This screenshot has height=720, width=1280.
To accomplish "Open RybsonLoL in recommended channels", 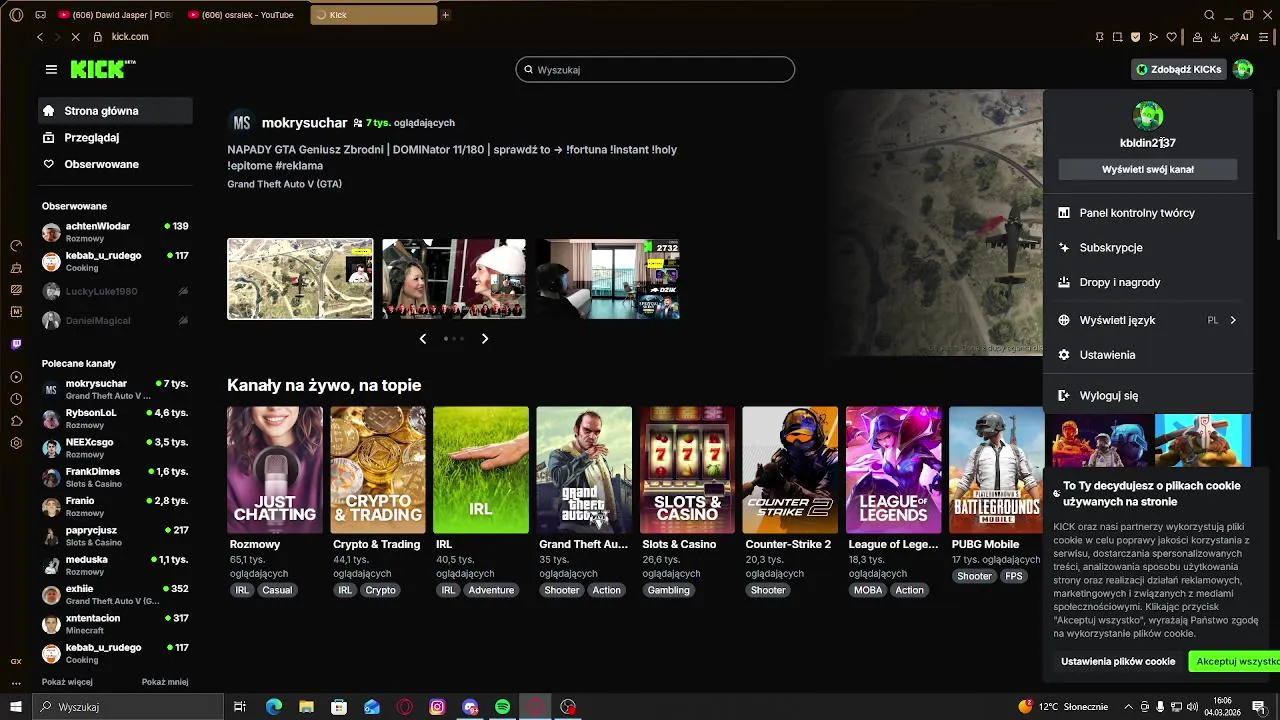I will (115, 419).
